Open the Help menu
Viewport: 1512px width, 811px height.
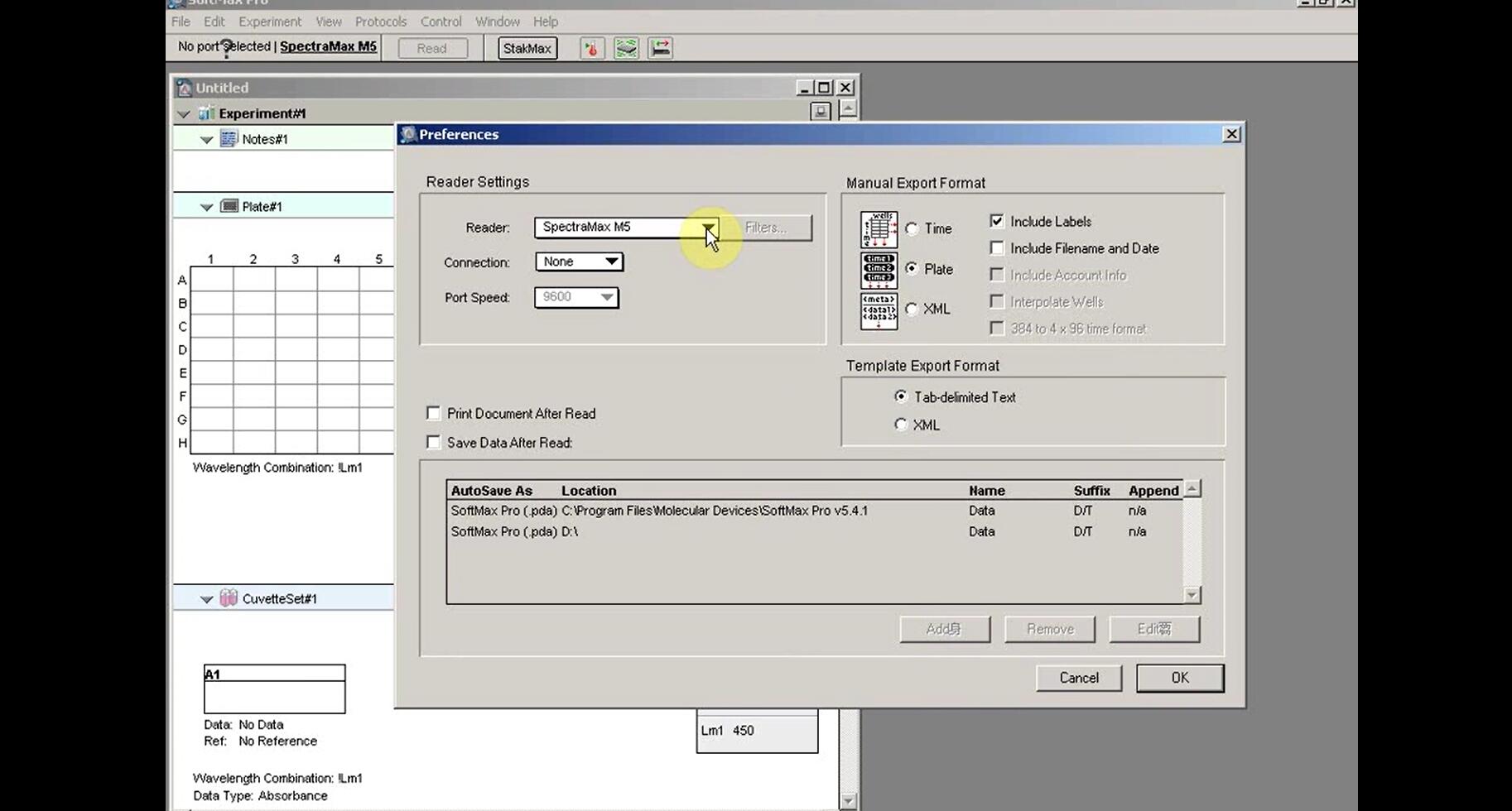[545, 22]
